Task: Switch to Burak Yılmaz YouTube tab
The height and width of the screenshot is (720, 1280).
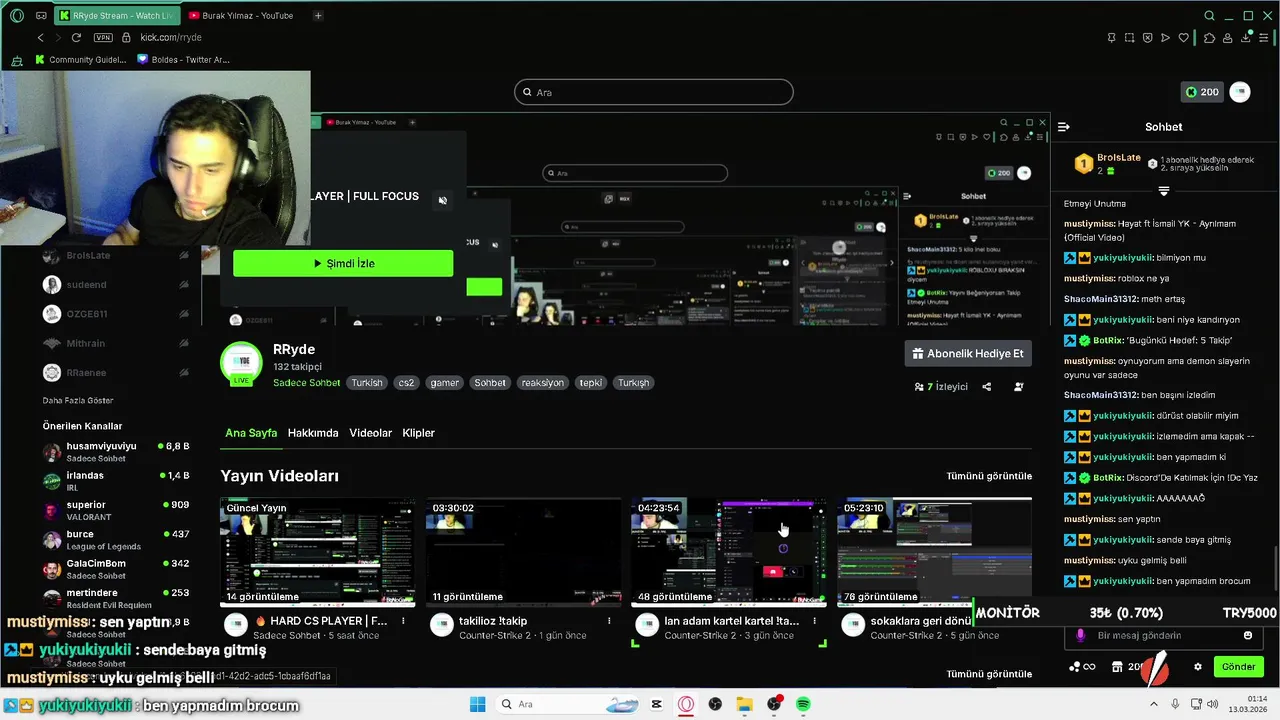Action: 242,16
